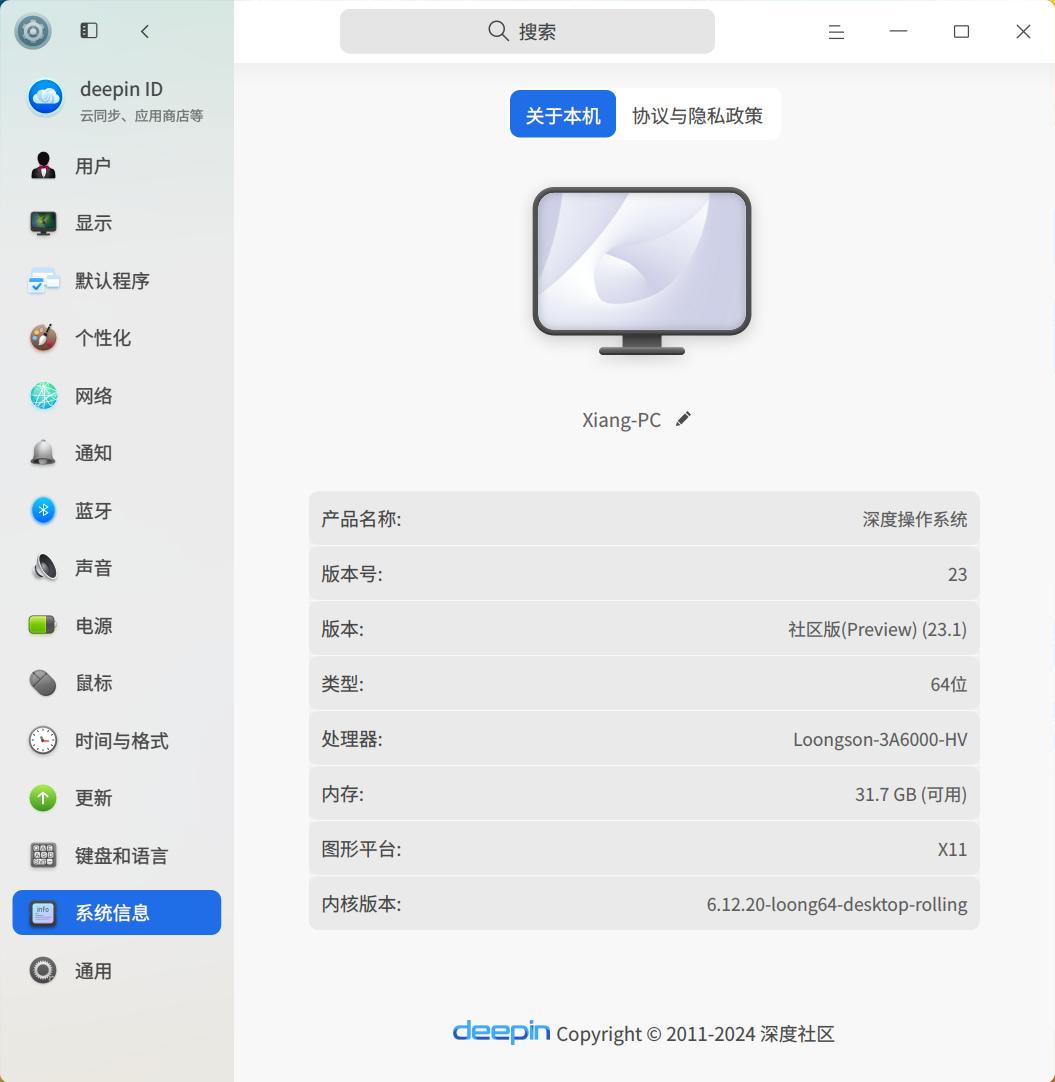This screenshot has width=1055, height=1082.
Task: Focus the 搜索 search field
Action: click(x=527, y=31)
